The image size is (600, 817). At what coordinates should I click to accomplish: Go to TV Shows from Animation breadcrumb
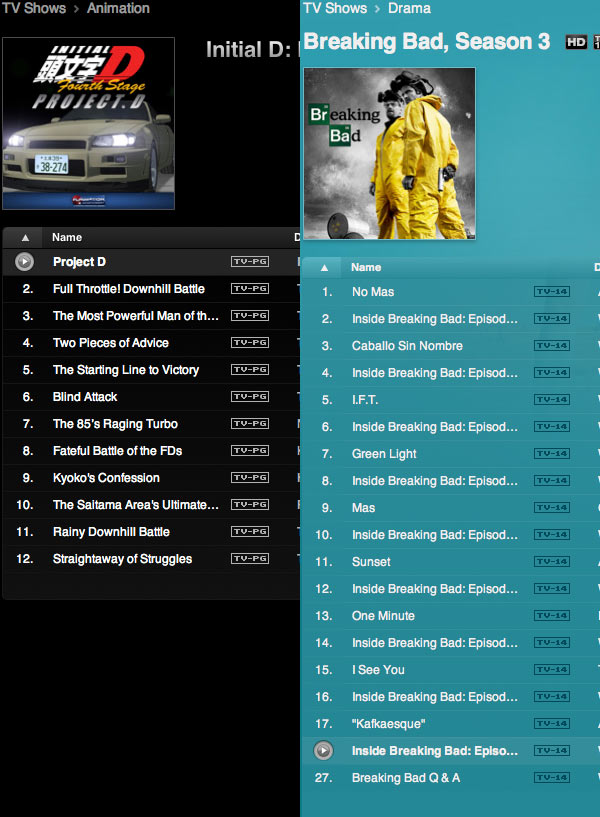pos(33,8)
